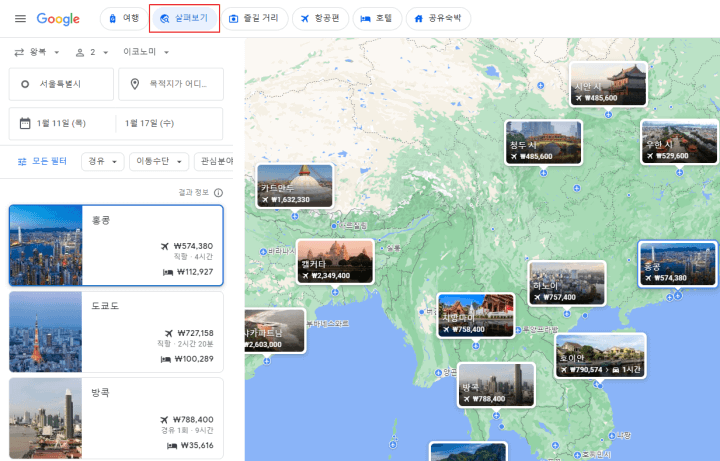This screenshot has width=720, height=461.
Task: Open the 여행 tab
Action: click(124, 18)
